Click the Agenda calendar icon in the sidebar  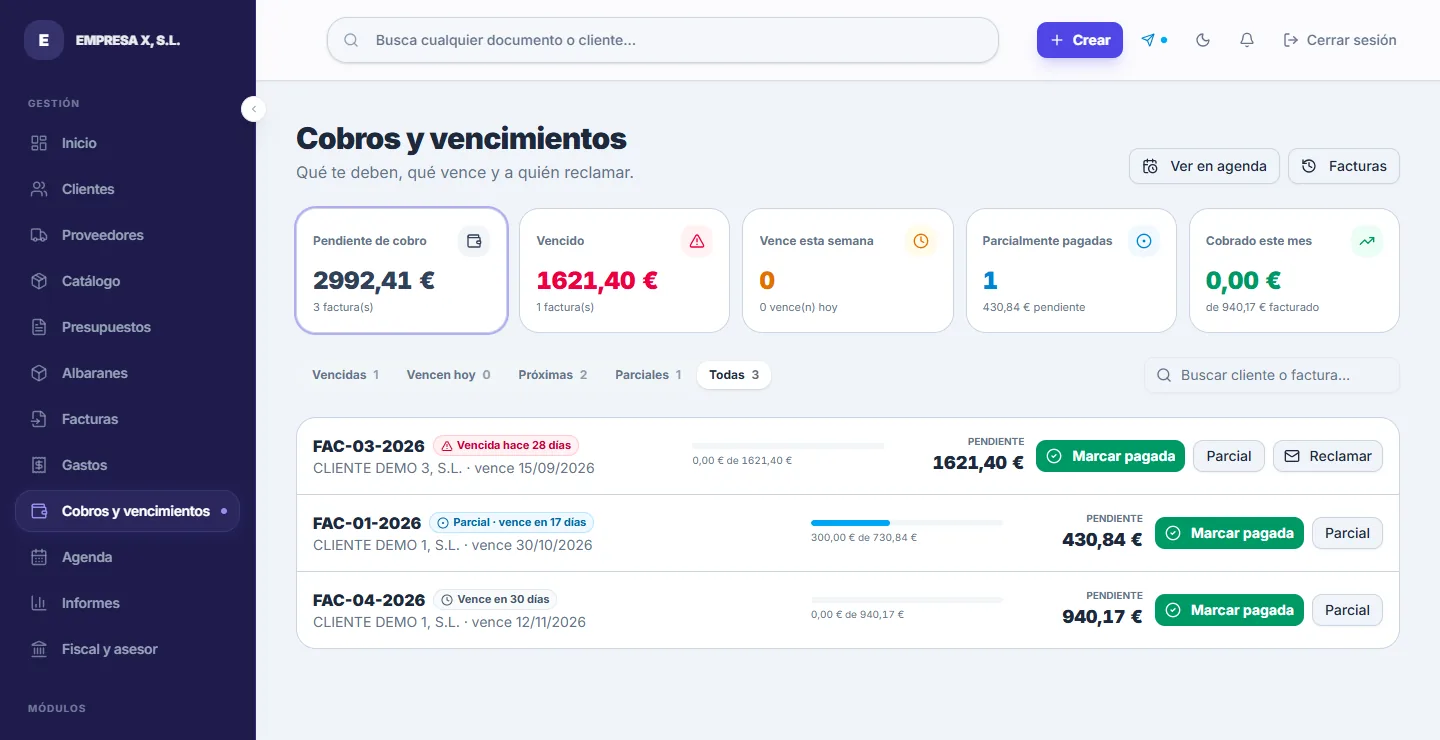point(39,557)
